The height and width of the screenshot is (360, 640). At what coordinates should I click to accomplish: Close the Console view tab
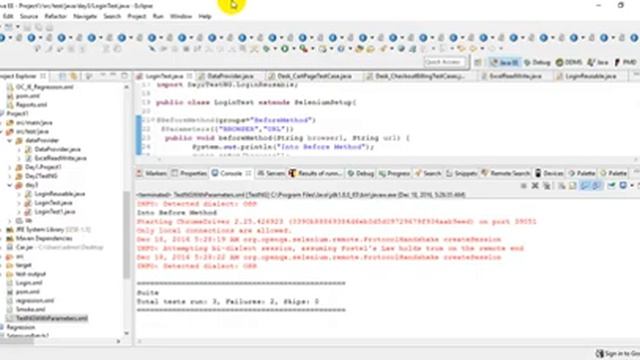pos(248,173)
